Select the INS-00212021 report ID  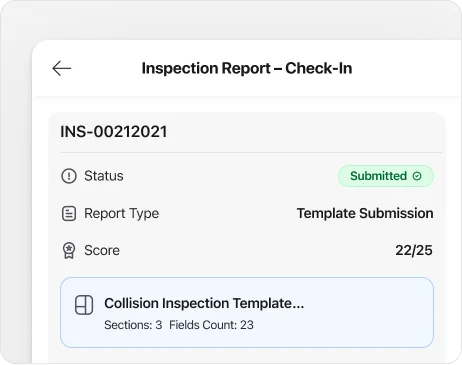point(114,132)
